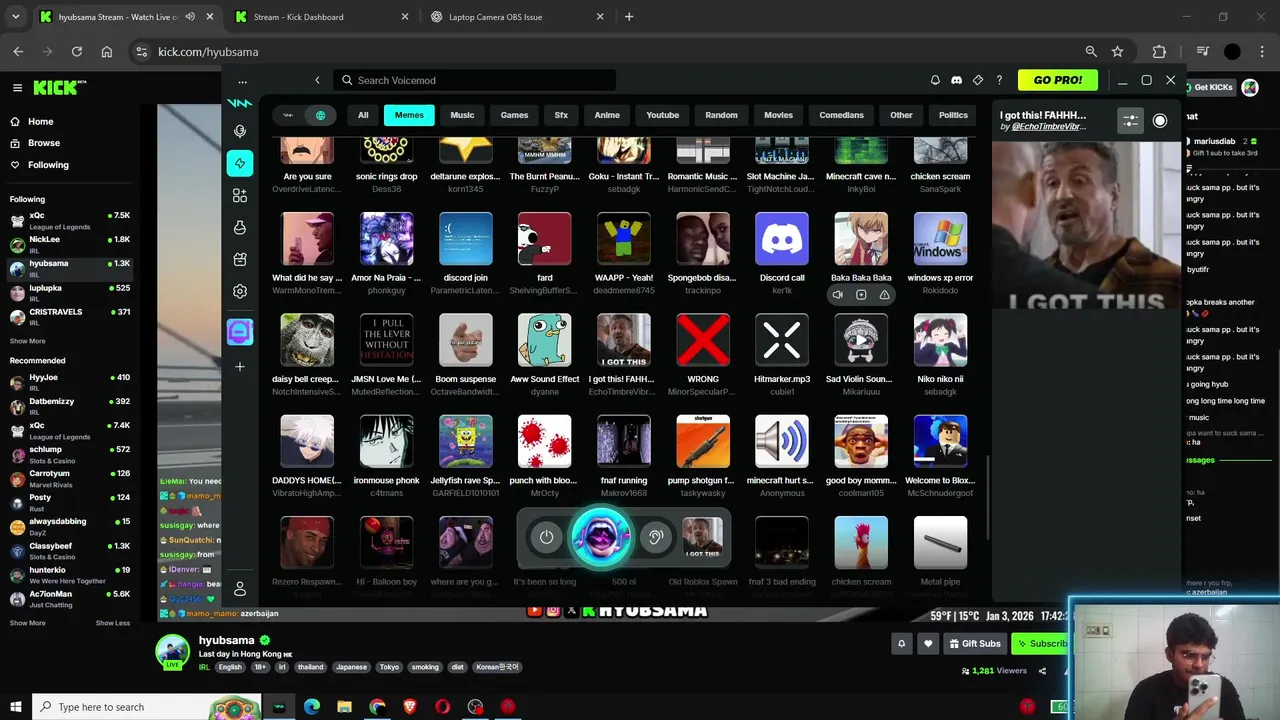Open Voicemod notifications bell

pos(935,80)
